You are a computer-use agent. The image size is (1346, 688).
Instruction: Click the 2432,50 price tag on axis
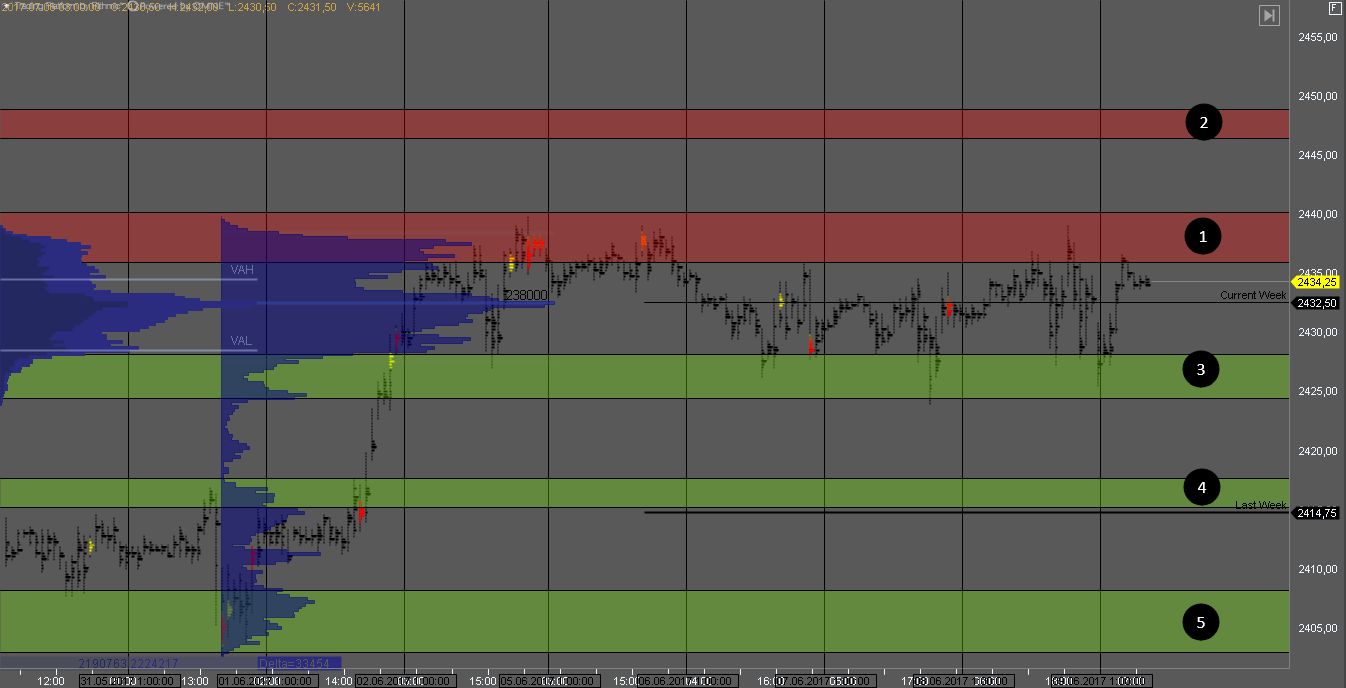point(1317,303)
